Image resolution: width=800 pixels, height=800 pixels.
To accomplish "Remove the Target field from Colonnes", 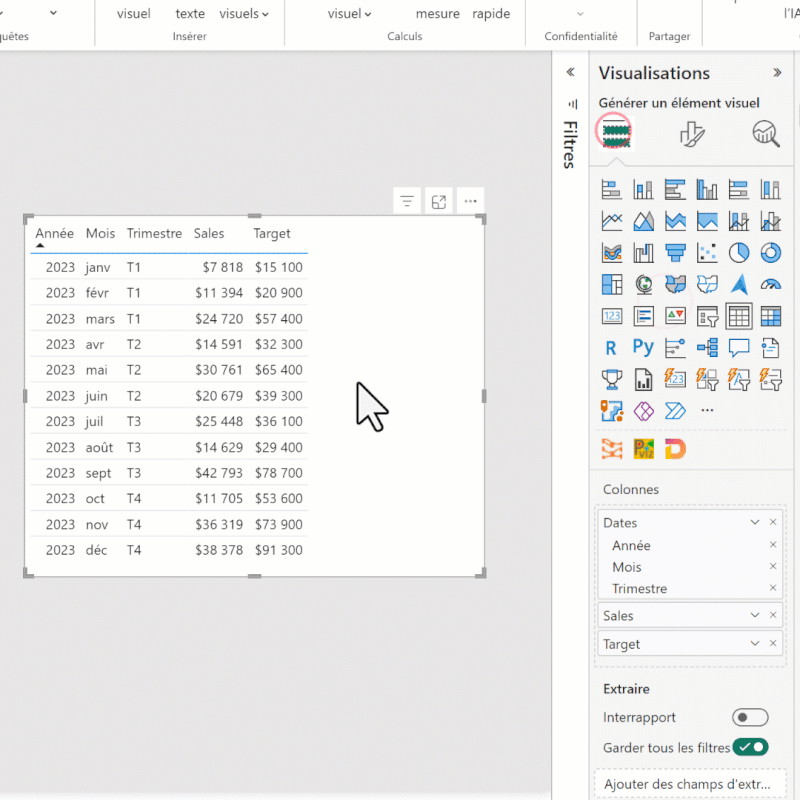I will (x=773, y=643).
